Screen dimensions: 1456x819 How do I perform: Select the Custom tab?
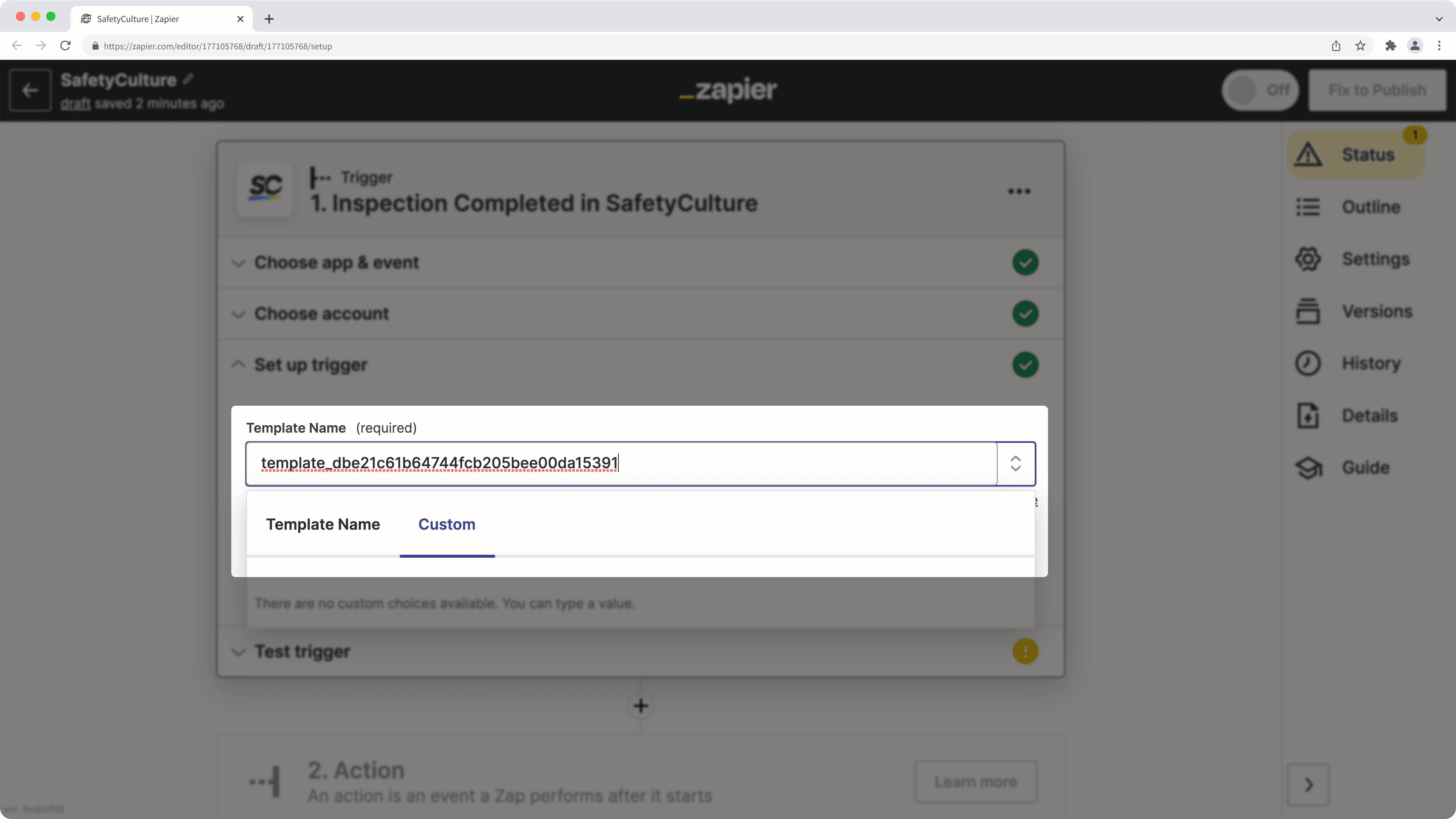447,524
